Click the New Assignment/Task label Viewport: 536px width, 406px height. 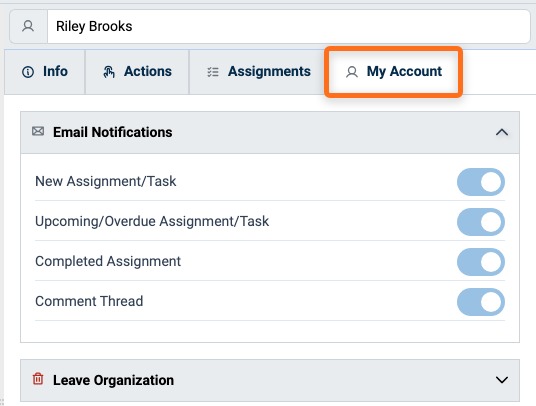(x=106, y=181)
